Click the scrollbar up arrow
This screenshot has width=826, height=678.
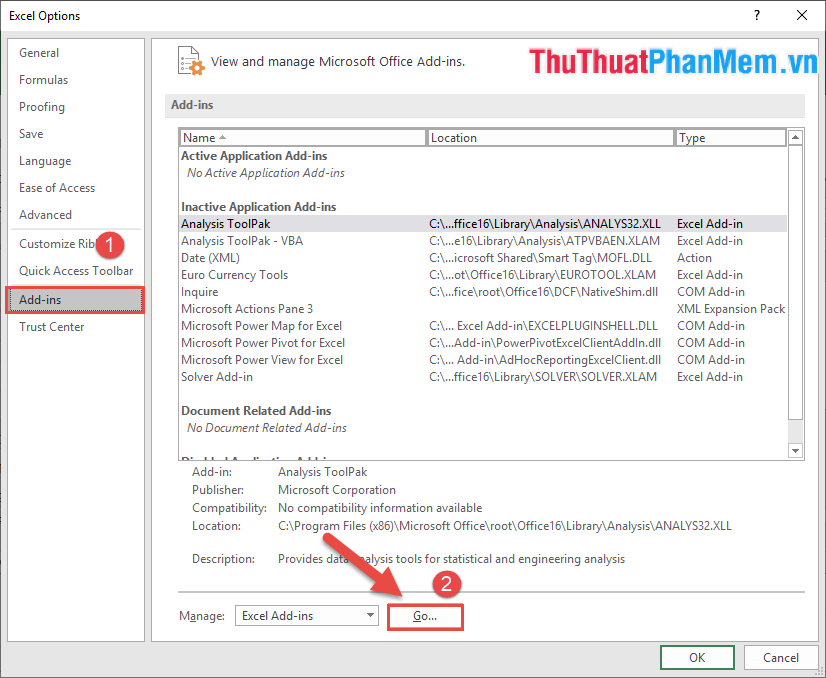click(796, 136)
